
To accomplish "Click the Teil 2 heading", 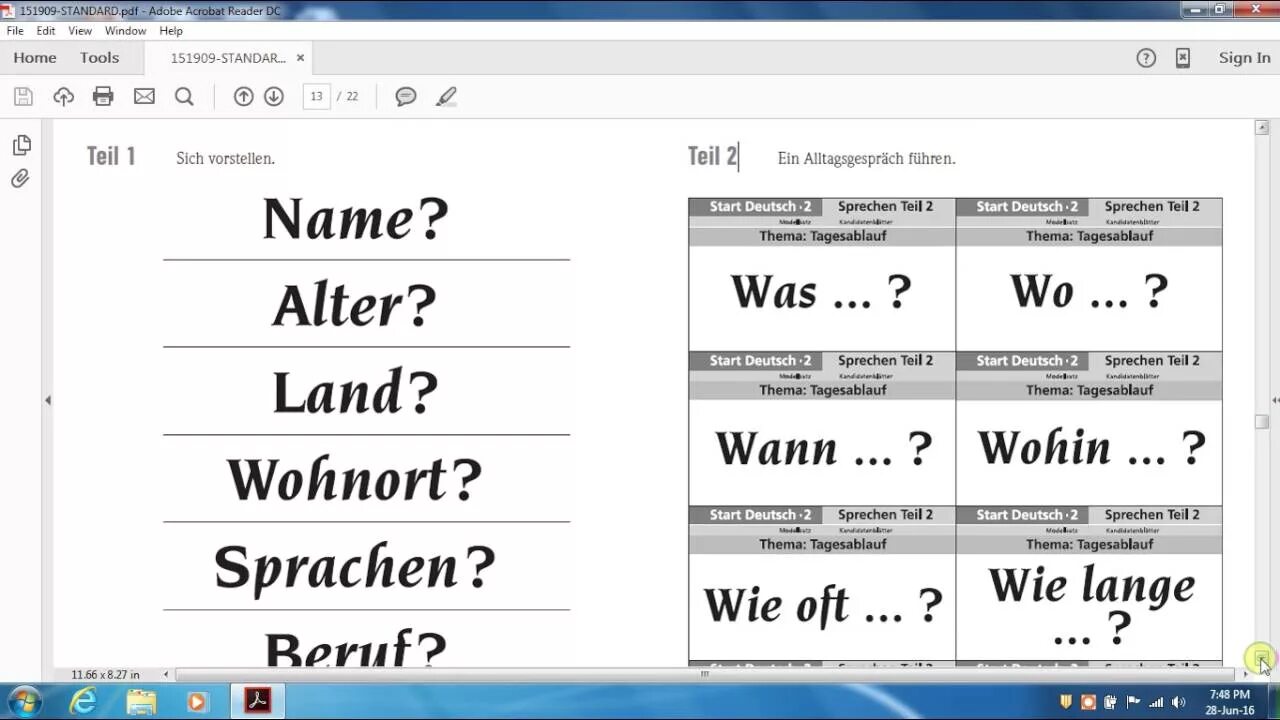I will pos(712,156).
